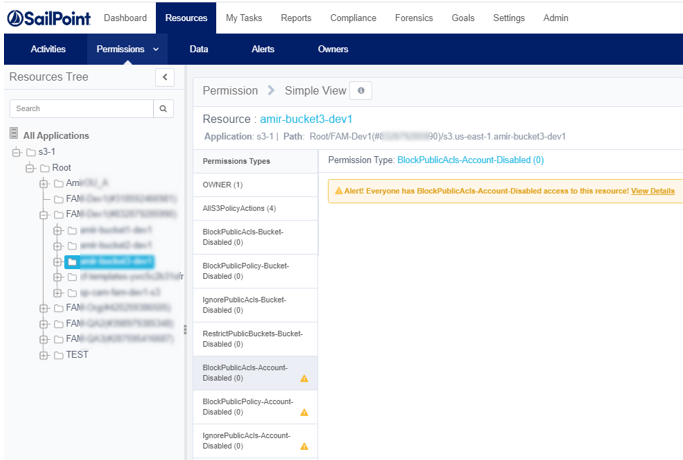Screen dimensions: 683x460
Task: Open the Dashboard menu
Action: [x=125, y=18]
